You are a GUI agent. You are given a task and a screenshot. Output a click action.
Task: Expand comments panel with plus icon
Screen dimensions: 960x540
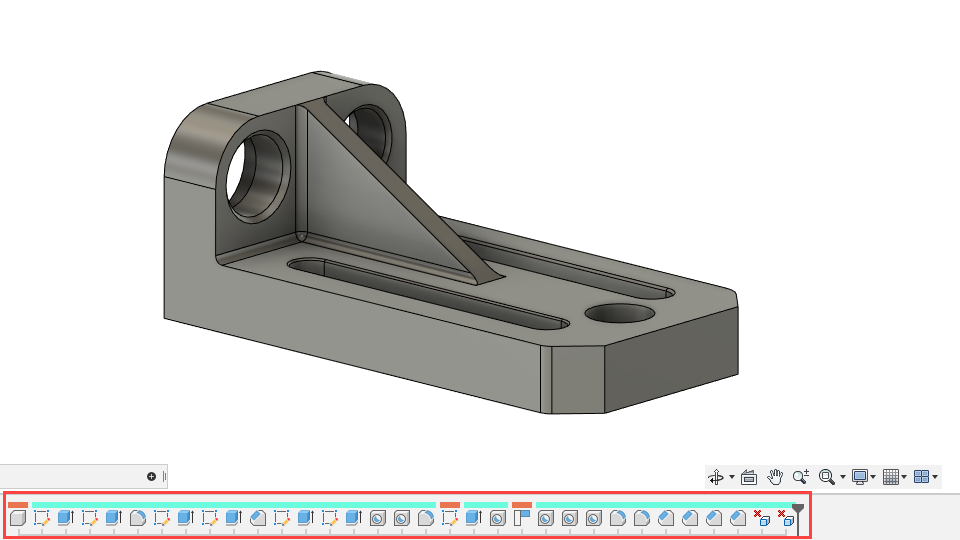pos(151,477)
